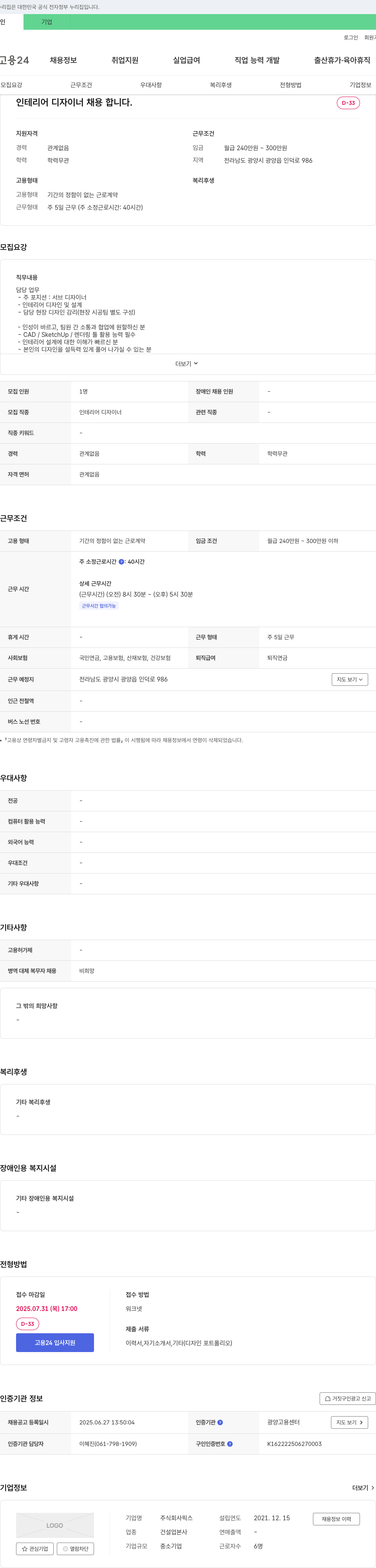The image size is (376, 1568).
Task: Click the 고용24 logo
Action: click(x=14, y=60)
